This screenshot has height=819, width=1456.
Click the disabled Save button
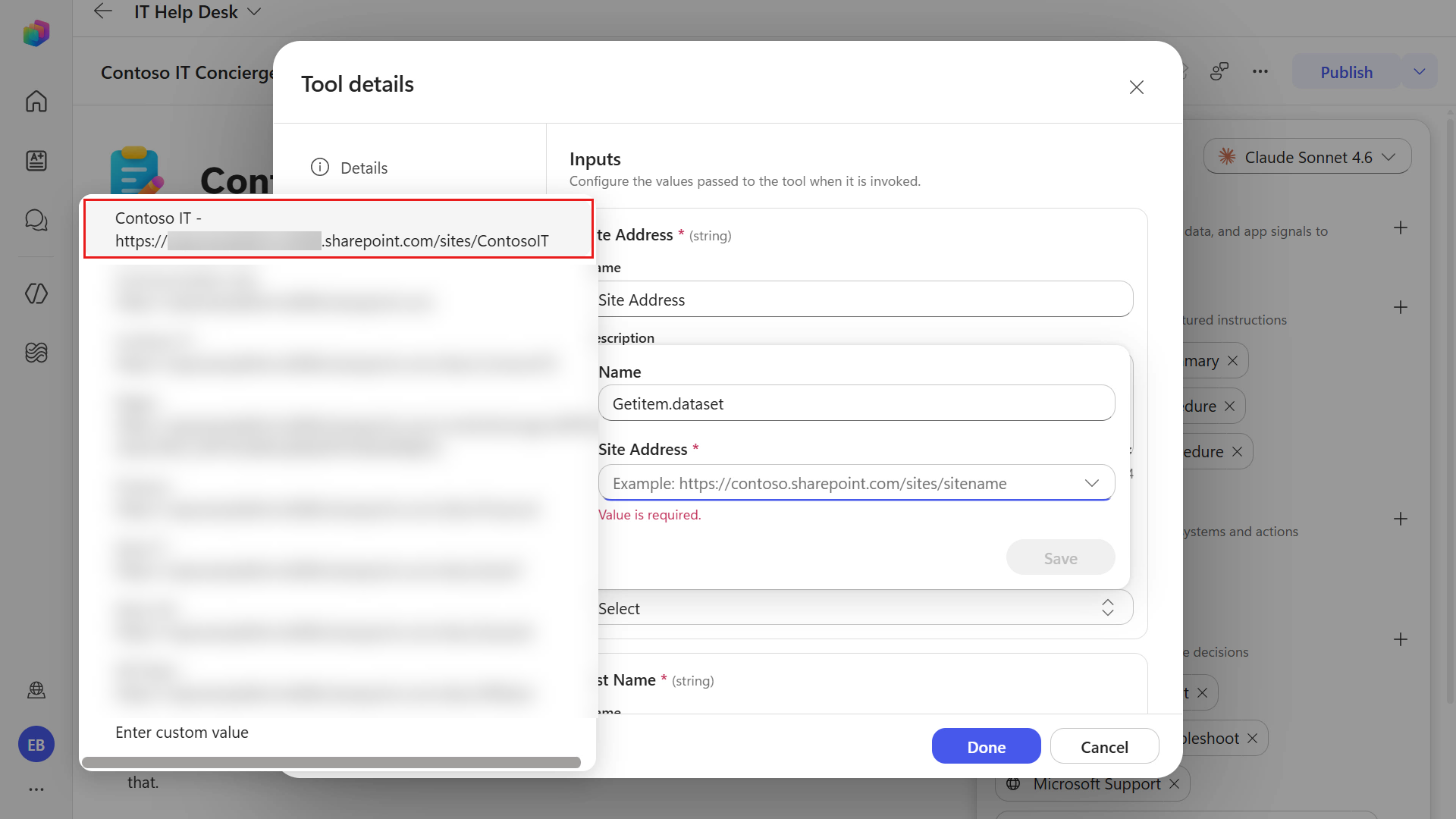click(1060, 558)
